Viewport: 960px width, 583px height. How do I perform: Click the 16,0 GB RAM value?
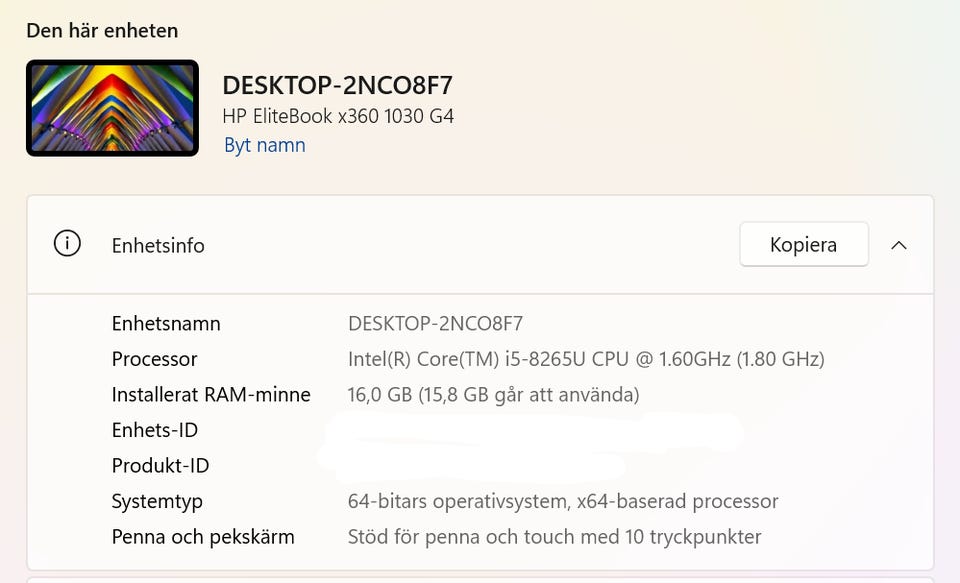pos(492,395)
